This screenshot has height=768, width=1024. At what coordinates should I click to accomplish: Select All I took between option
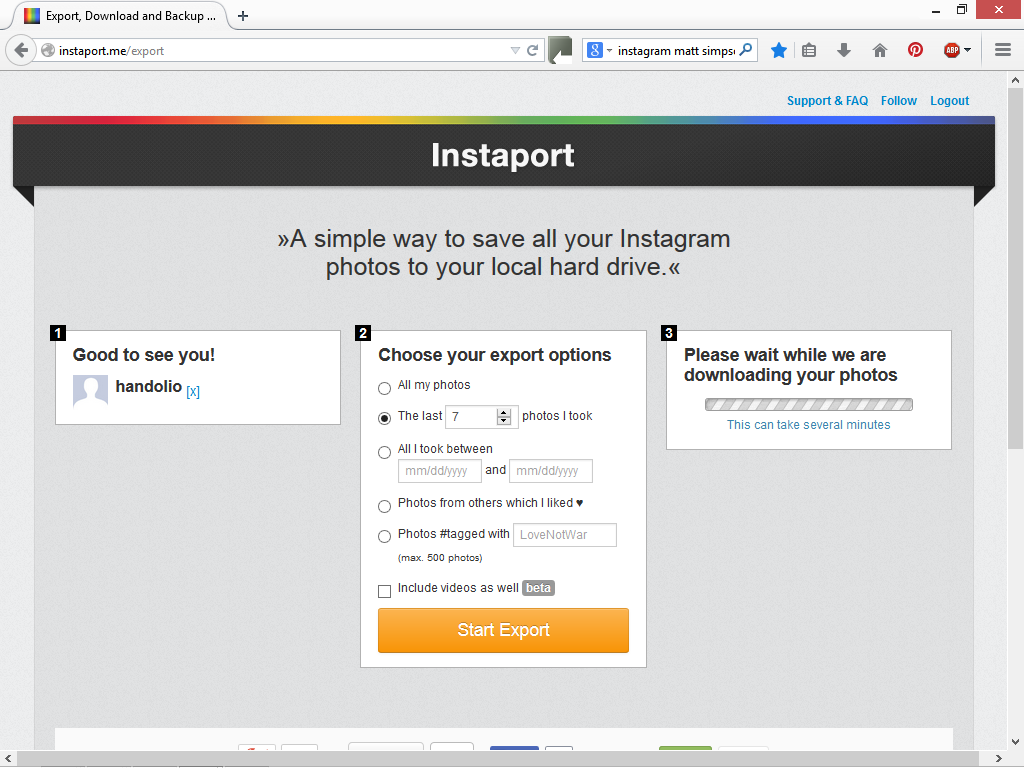pyautogui.click(x=385, y=452)
